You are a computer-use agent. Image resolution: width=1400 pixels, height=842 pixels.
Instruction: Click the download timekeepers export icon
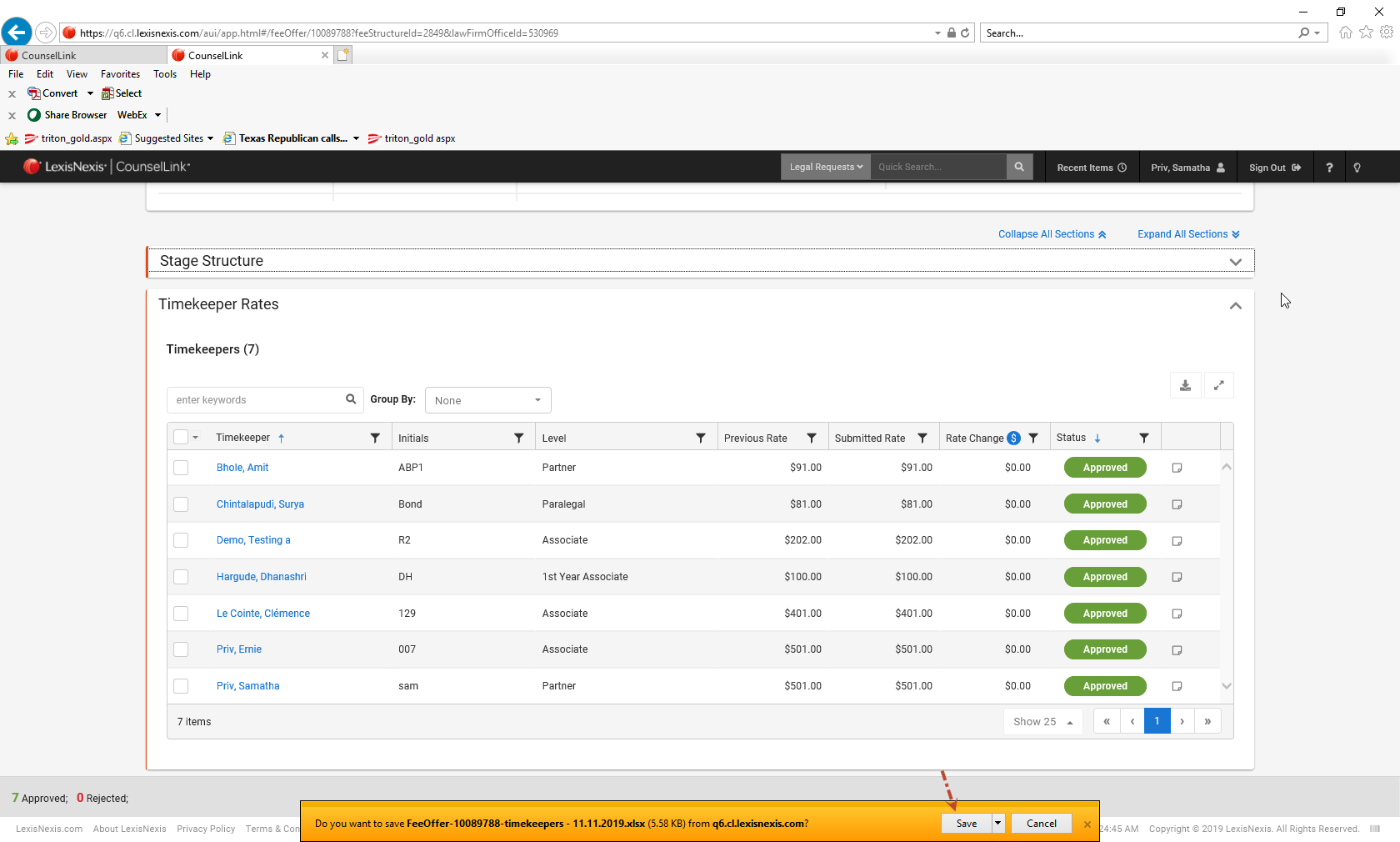tap(1185, 386)
